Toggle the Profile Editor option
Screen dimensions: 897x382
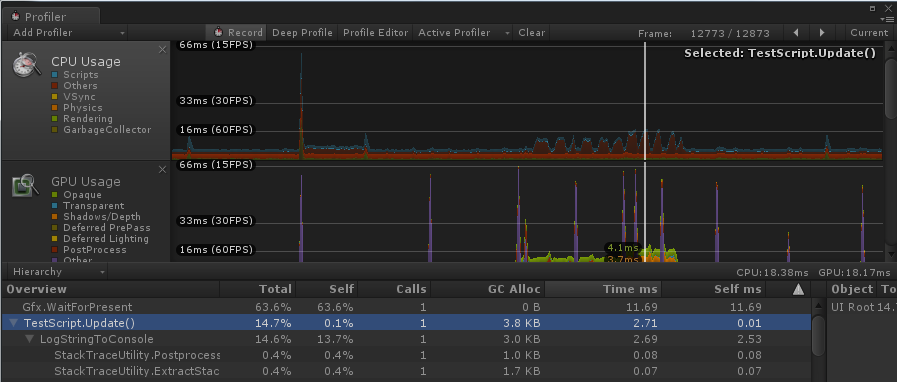tap(376, 33)
